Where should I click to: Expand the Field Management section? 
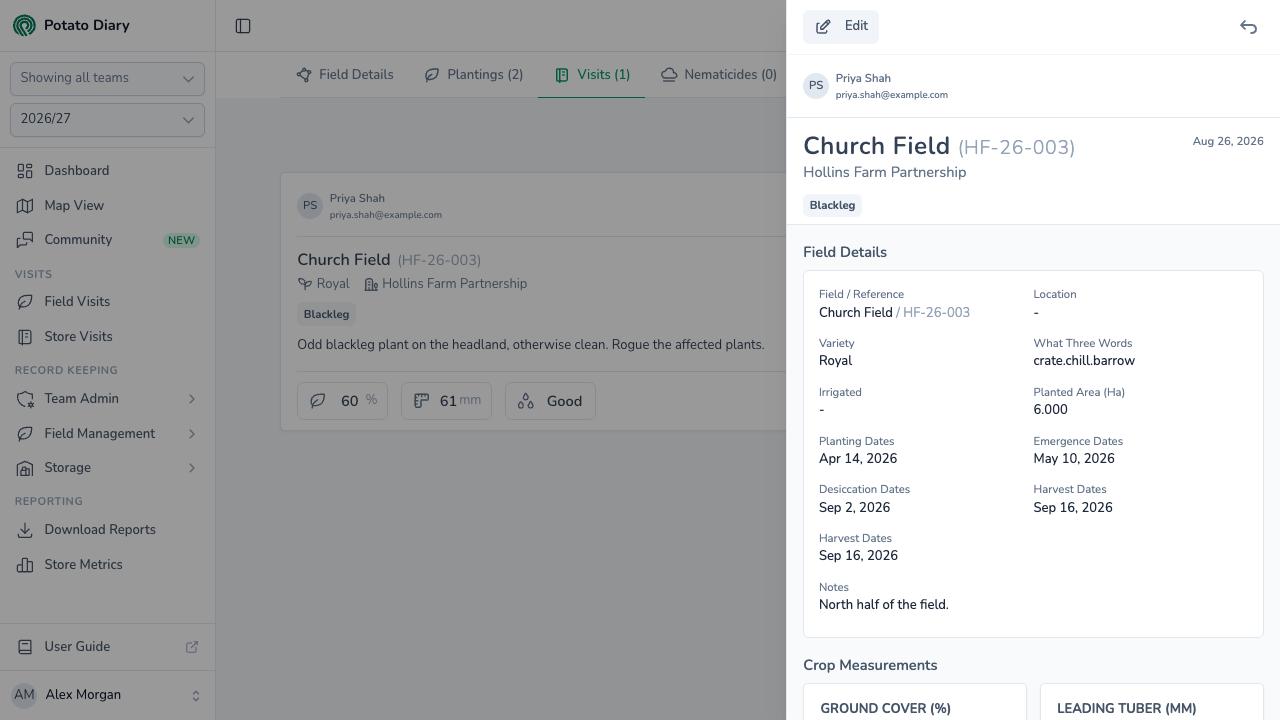pyautogui.click(x=107, y=434)
